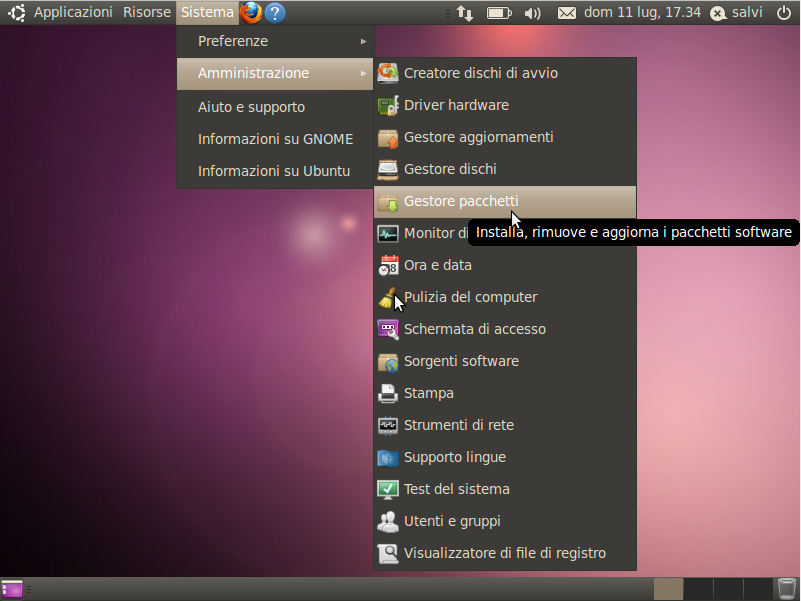Screen dimensions: 801x601
Task: Click the Driver hardware icon
Action: click(388, 105)
